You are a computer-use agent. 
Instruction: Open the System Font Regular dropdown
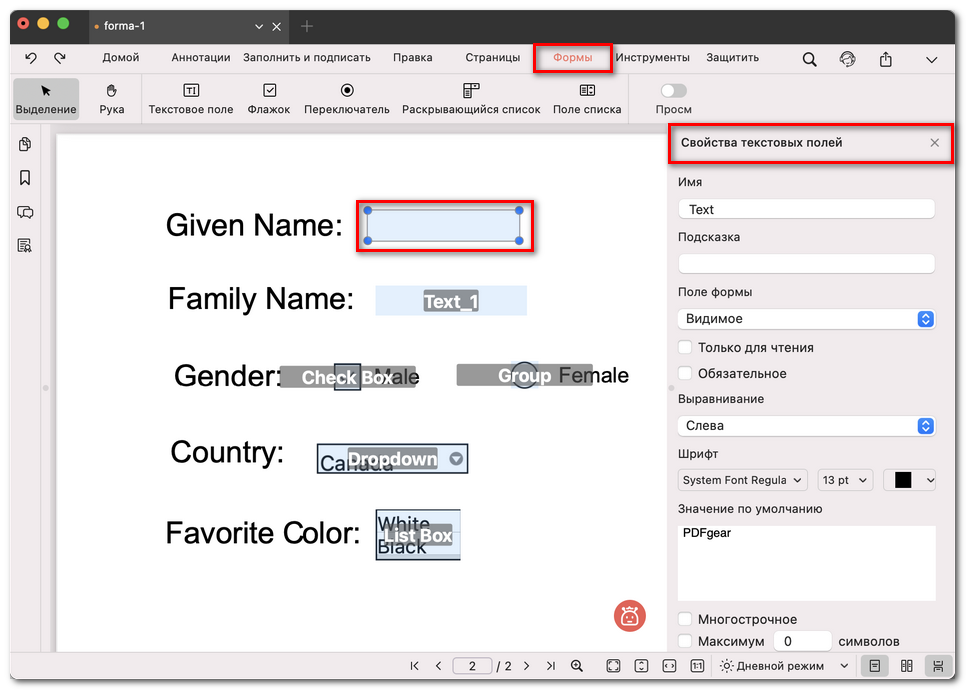click(742, 480)
